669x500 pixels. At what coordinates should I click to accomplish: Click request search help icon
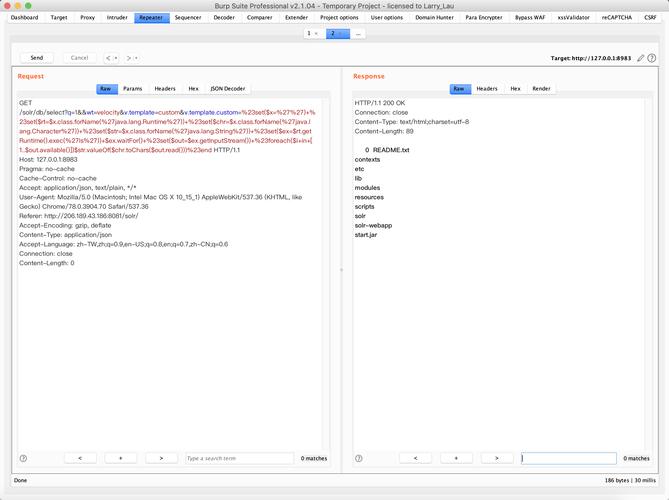point(24,458)
